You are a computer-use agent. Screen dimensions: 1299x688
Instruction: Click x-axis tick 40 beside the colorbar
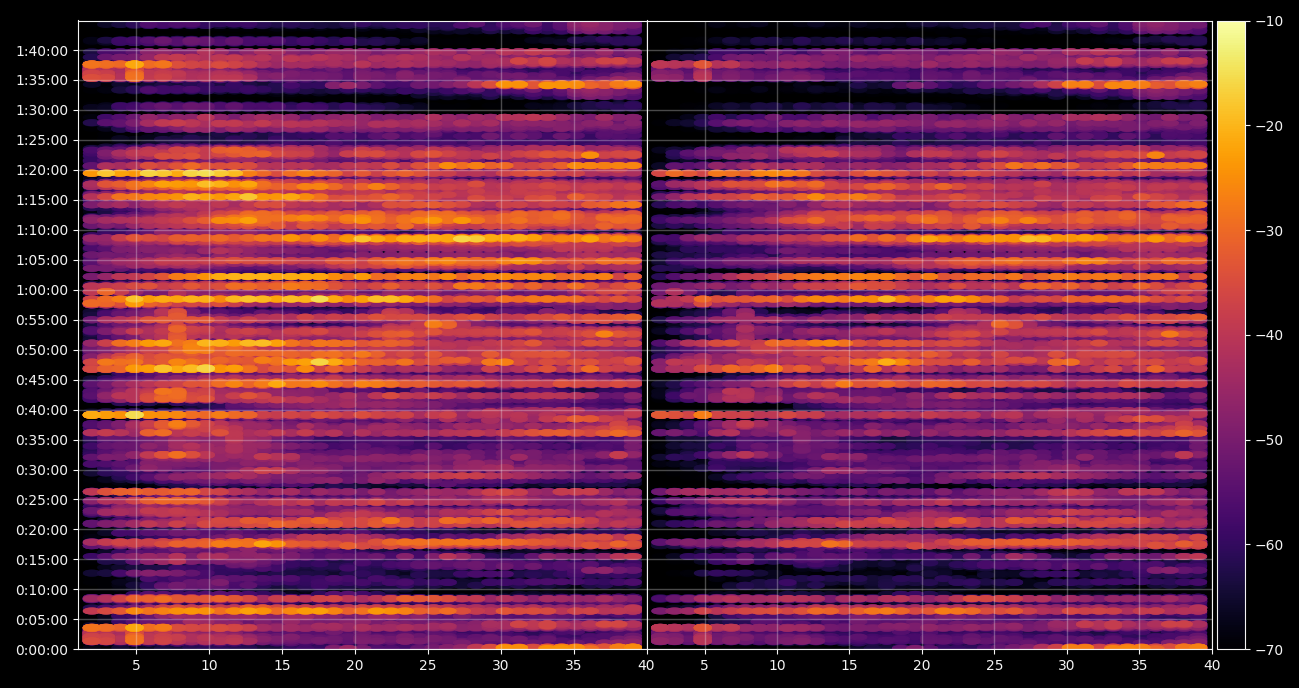coord(1212,664)
